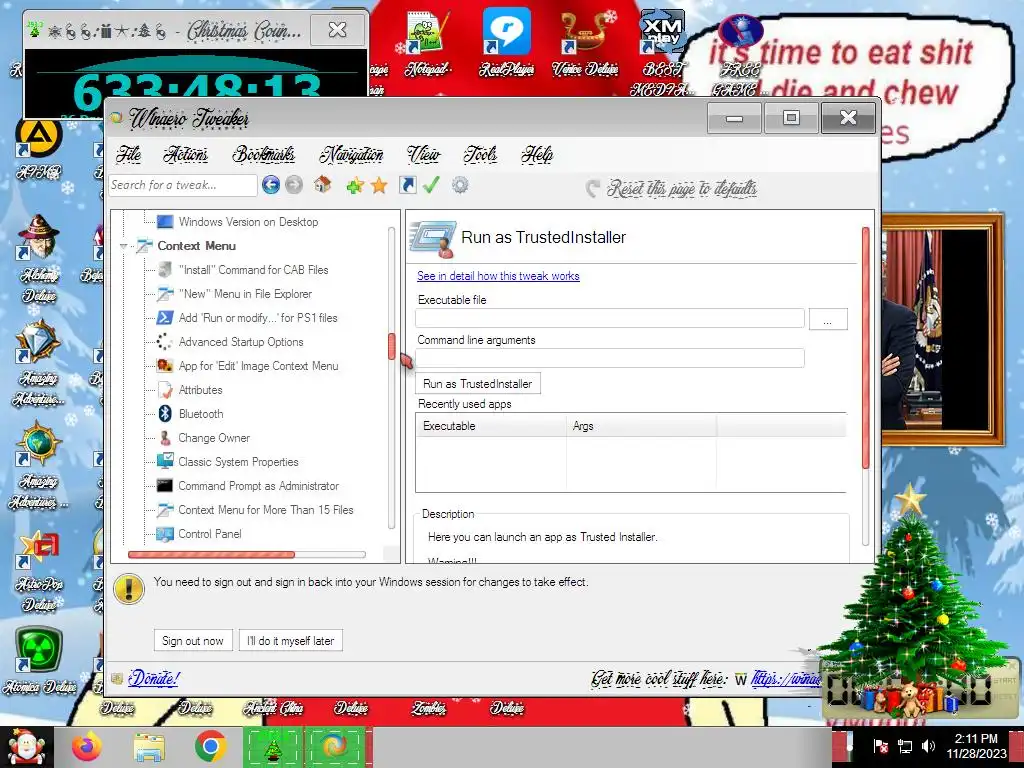
Task: Open RealPlayer desktop shortcut
Action: point(506,44)
